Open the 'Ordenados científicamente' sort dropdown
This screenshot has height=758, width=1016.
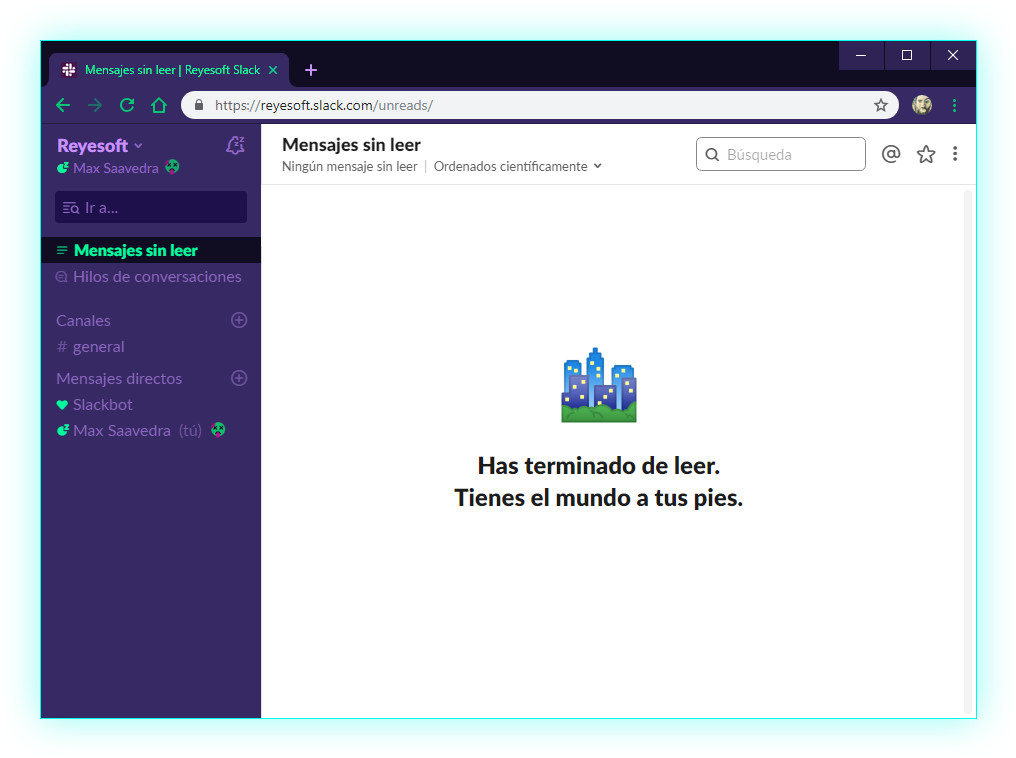pos(517,167)
